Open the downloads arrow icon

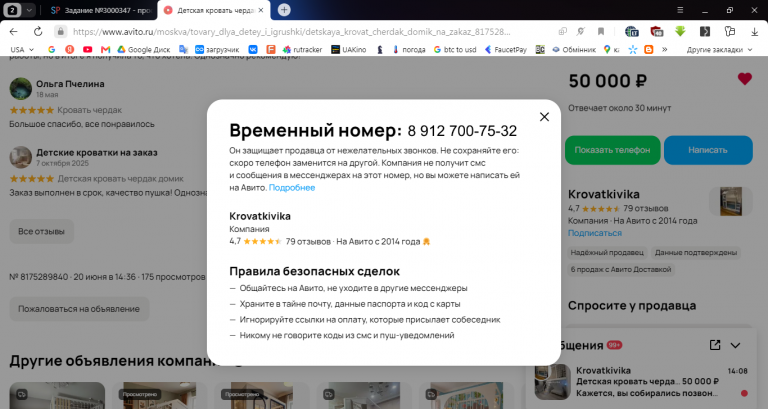[754, 32]
